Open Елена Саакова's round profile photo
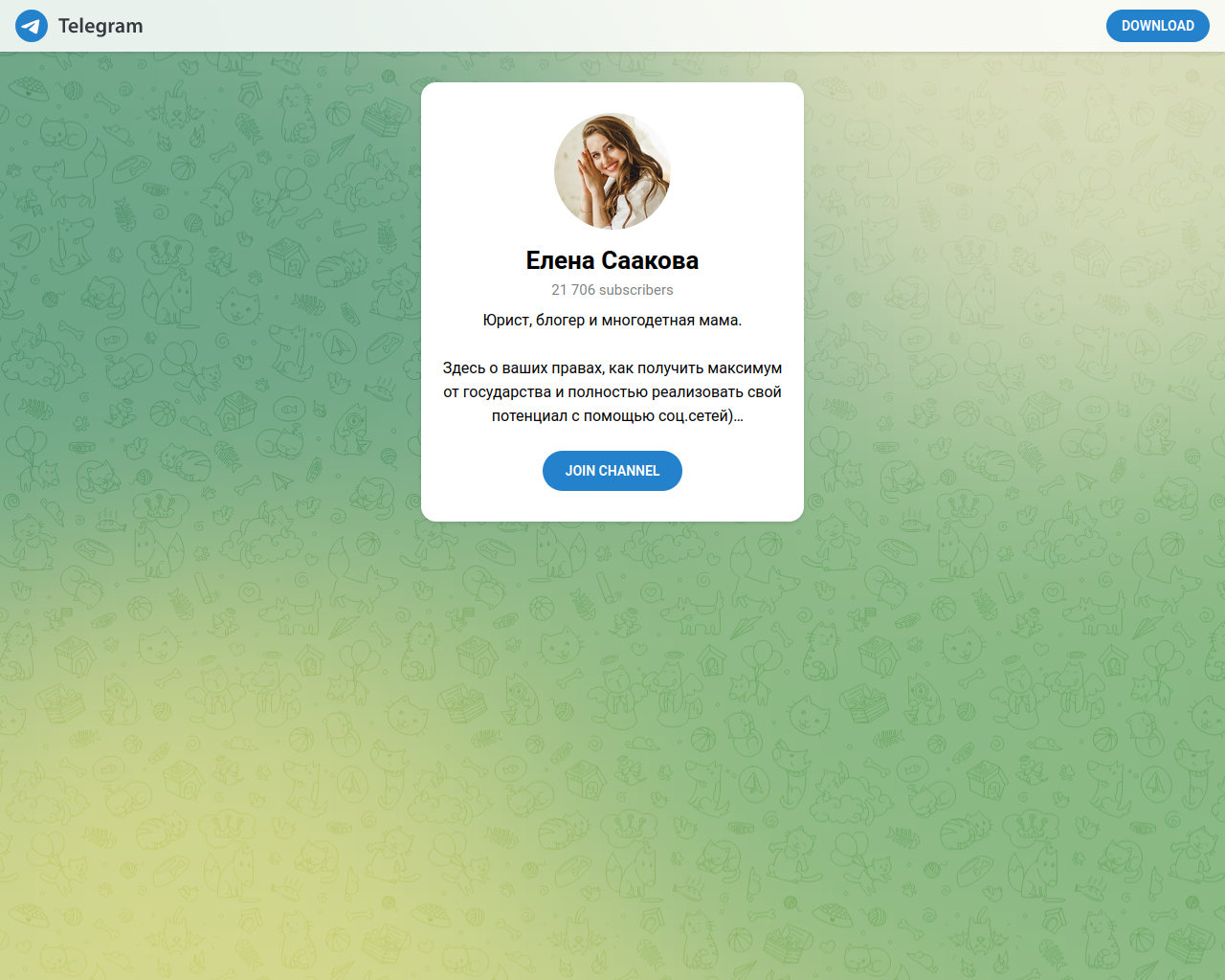1225x980 pixels. pos(612,171)
